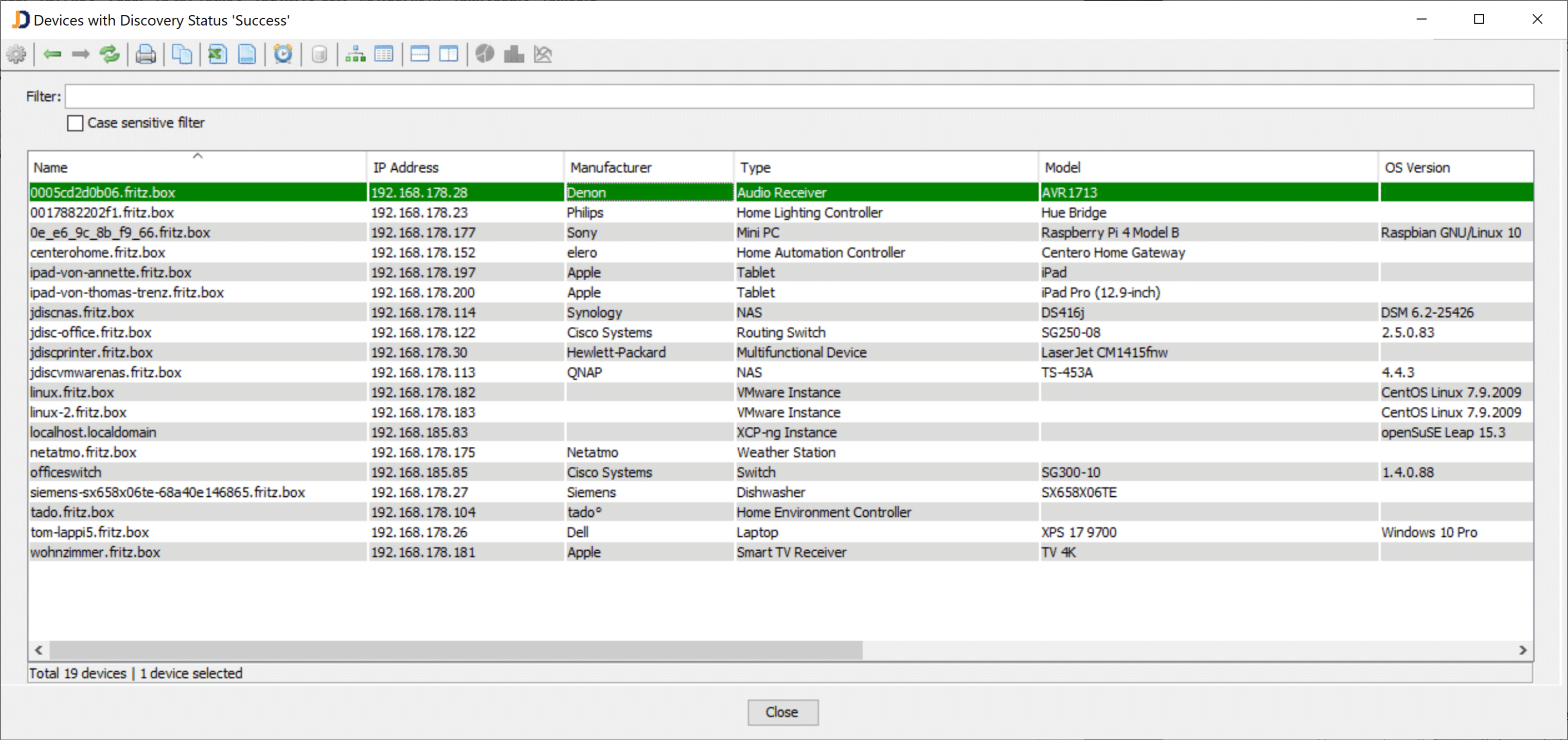Screen dimensions: 1568x740
Task: Click the Name column header to sort
Action: 122,167
